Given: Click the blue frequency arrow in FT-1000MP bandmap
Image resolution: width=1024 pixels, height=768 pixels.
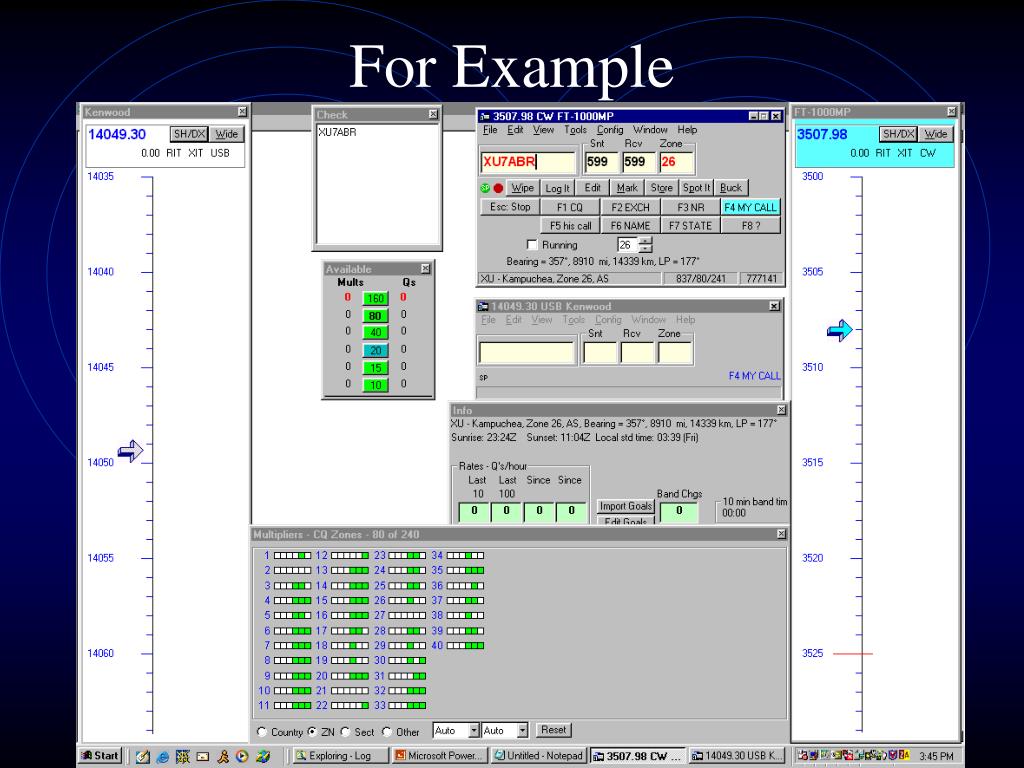Looking at the screenshot, I should (x=839, y=330).
